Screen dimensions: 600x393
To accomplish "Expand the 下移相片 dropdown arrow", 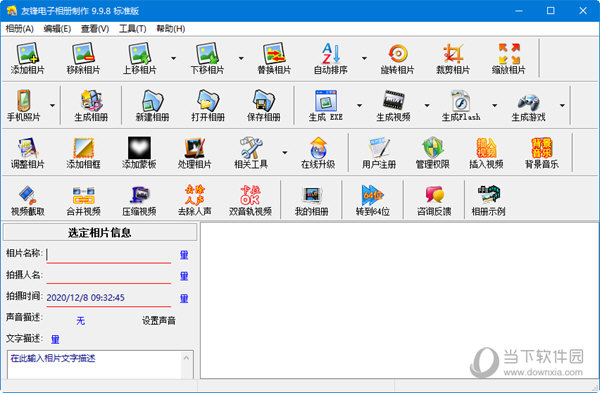I will point(241,58).
